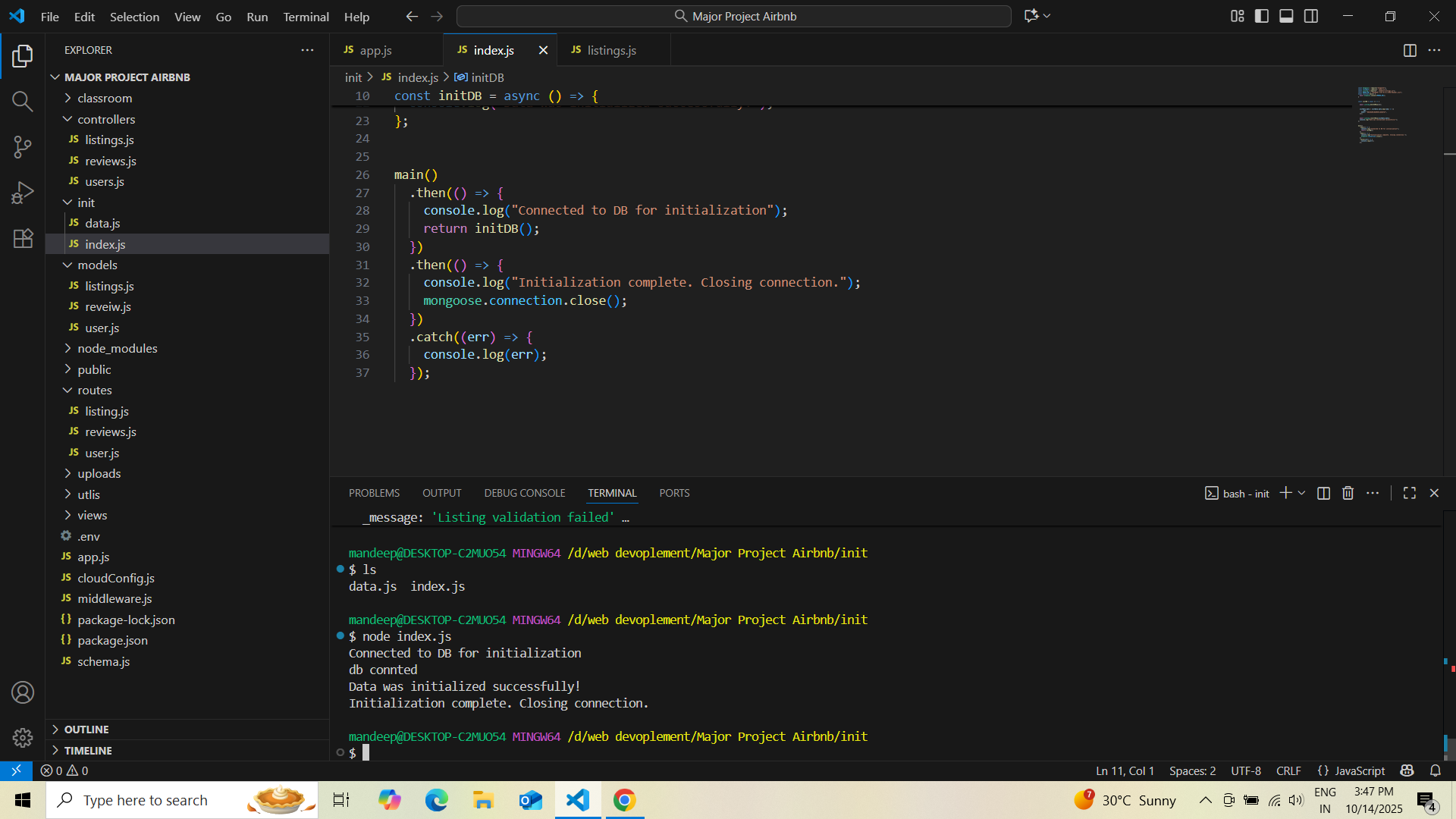
Task: Open the Source Control view
Action: 23,147
